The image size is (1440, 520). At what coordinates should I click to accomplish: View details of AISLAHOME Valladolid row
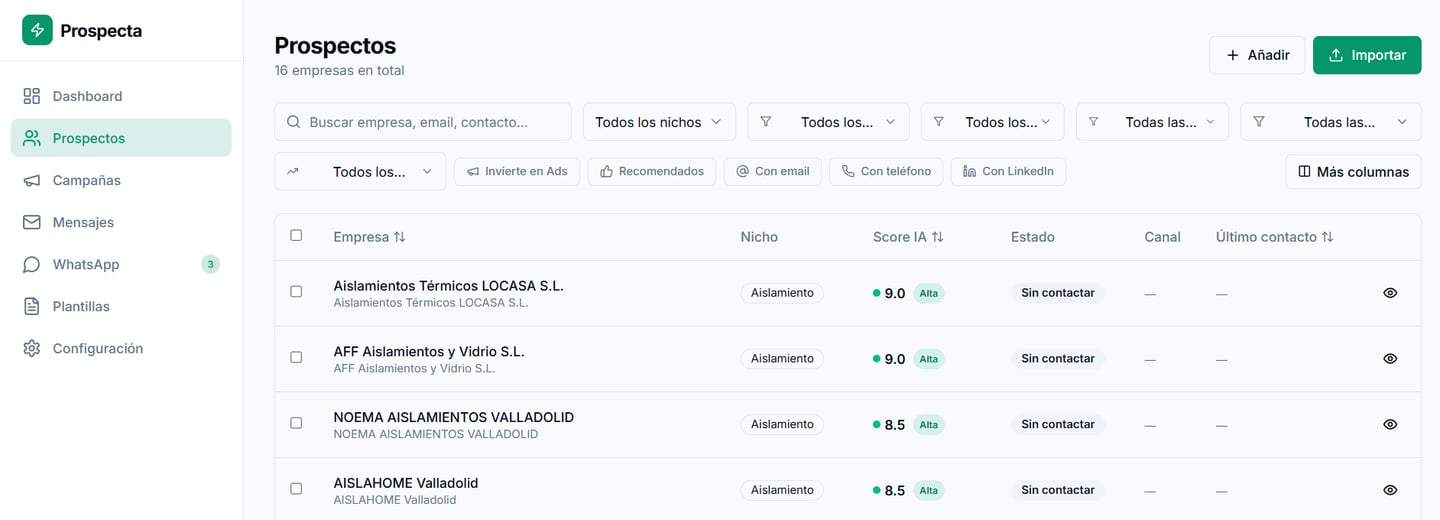click(x=1390, y=490)
